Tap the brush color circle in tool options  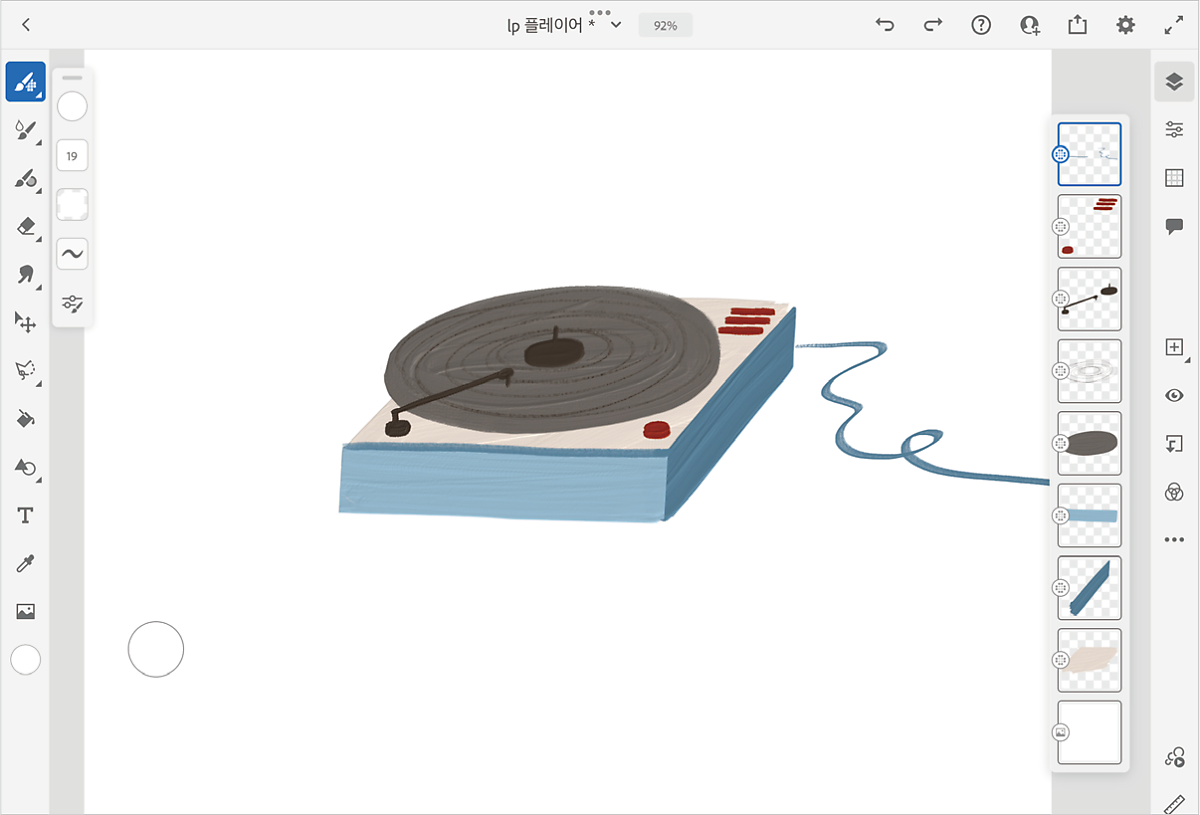(x=72, y=107)
